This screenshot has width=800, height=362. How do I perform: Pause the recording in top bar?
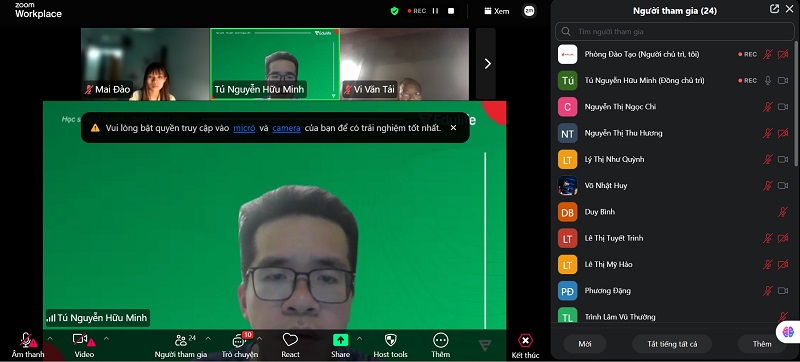(x=435, y=11)
